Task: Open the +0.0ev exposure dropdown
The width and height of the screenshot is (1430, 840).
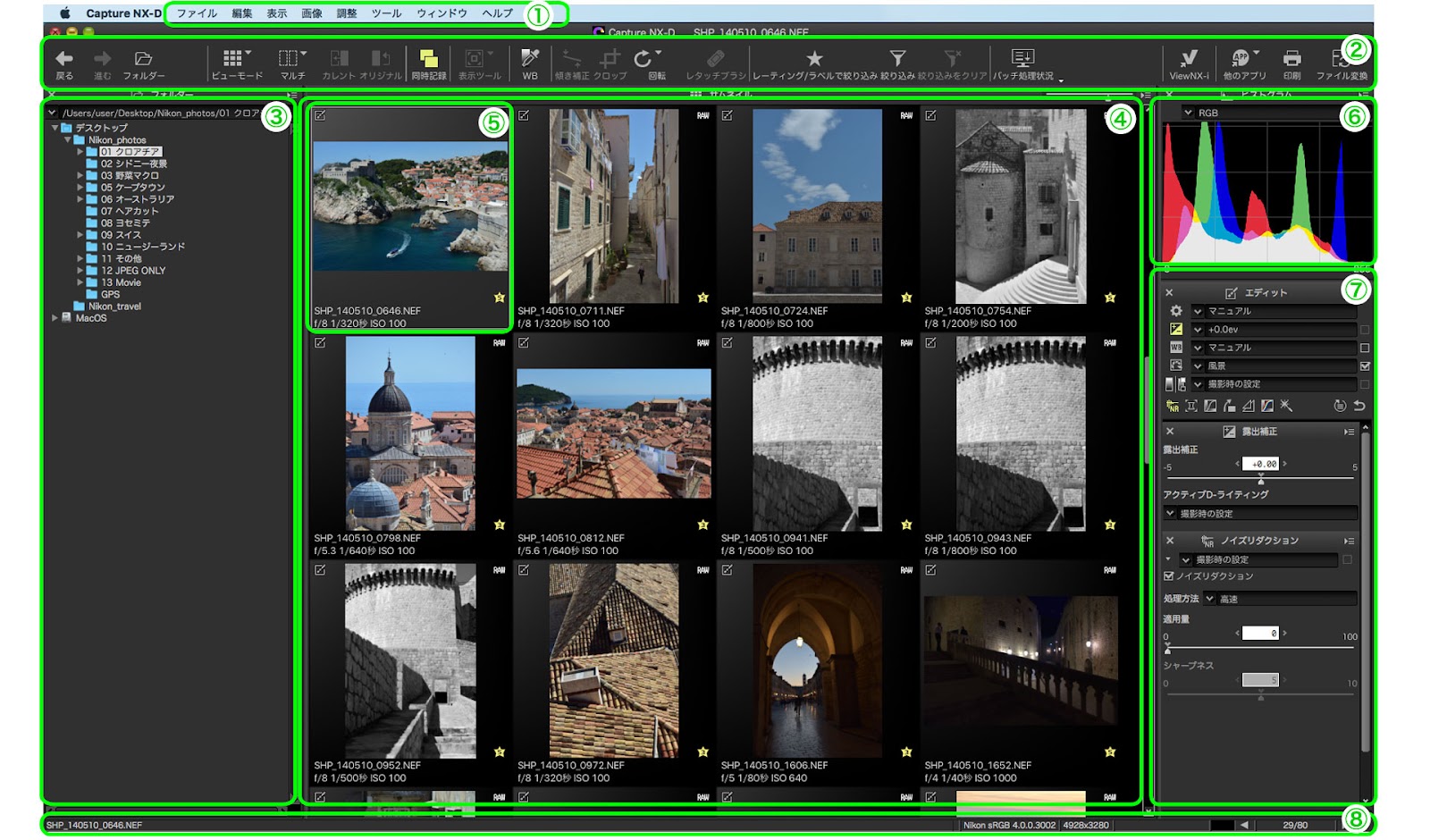Action: (x=1274, y=330)
